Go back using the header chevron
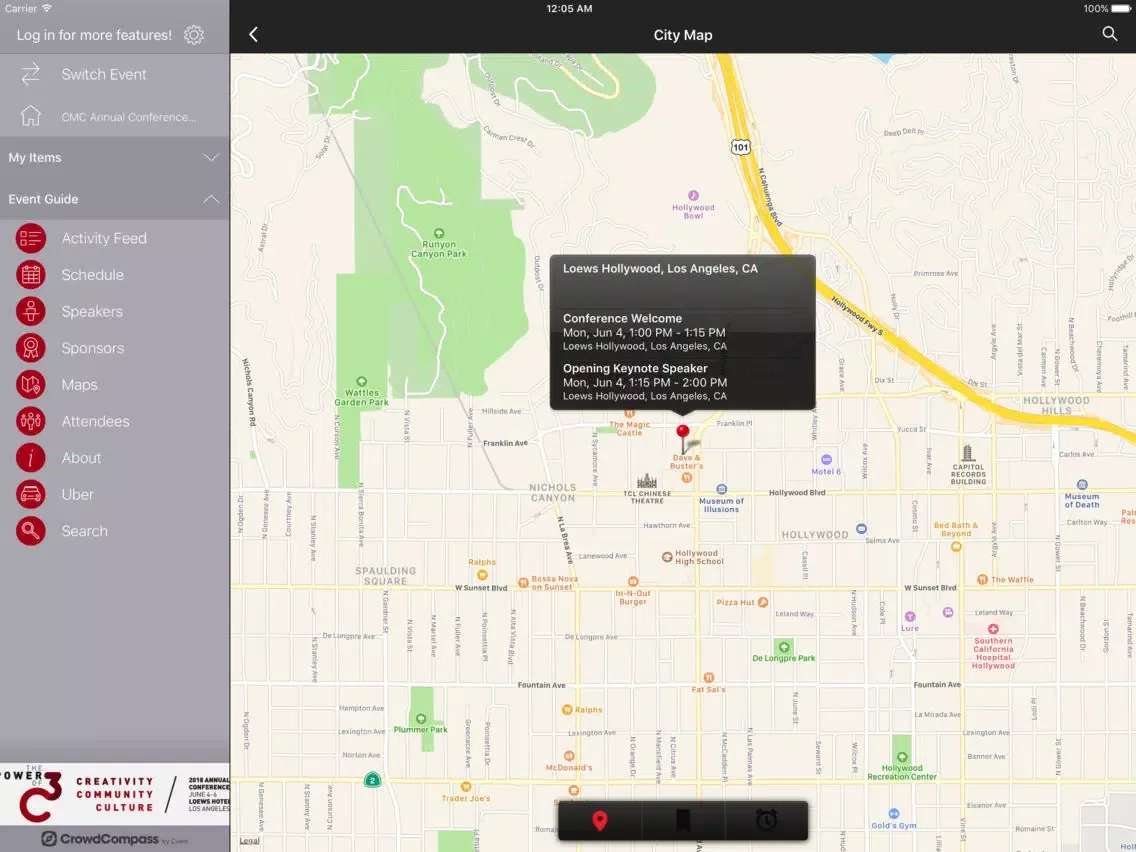Viewport: 1136px width, 852px height. pos(253,34)
